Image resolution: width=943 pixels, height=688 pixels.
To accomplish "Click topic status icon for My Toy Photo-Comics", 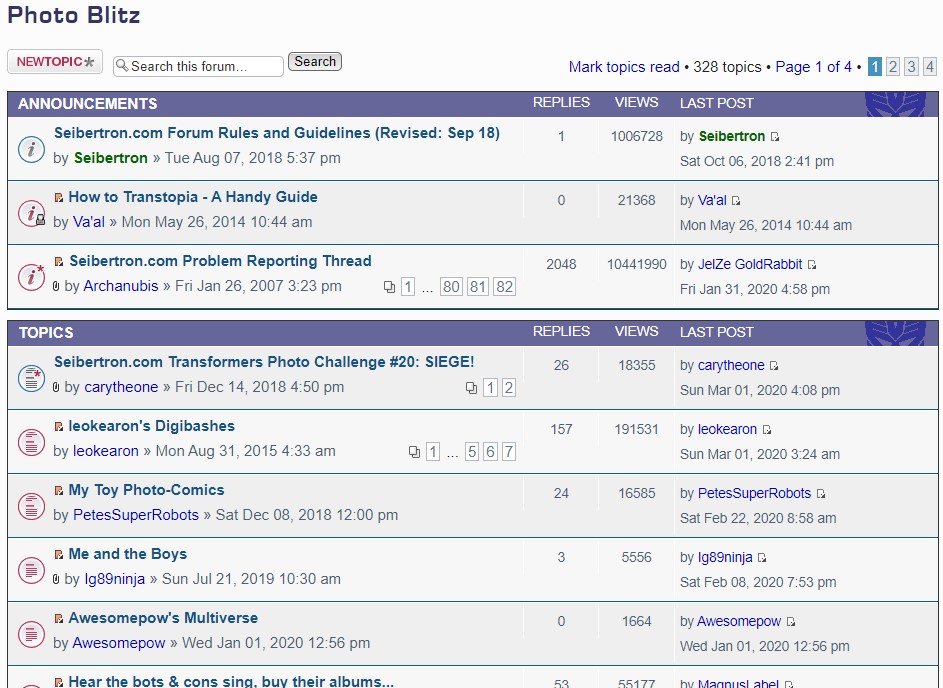I will 31,506.
